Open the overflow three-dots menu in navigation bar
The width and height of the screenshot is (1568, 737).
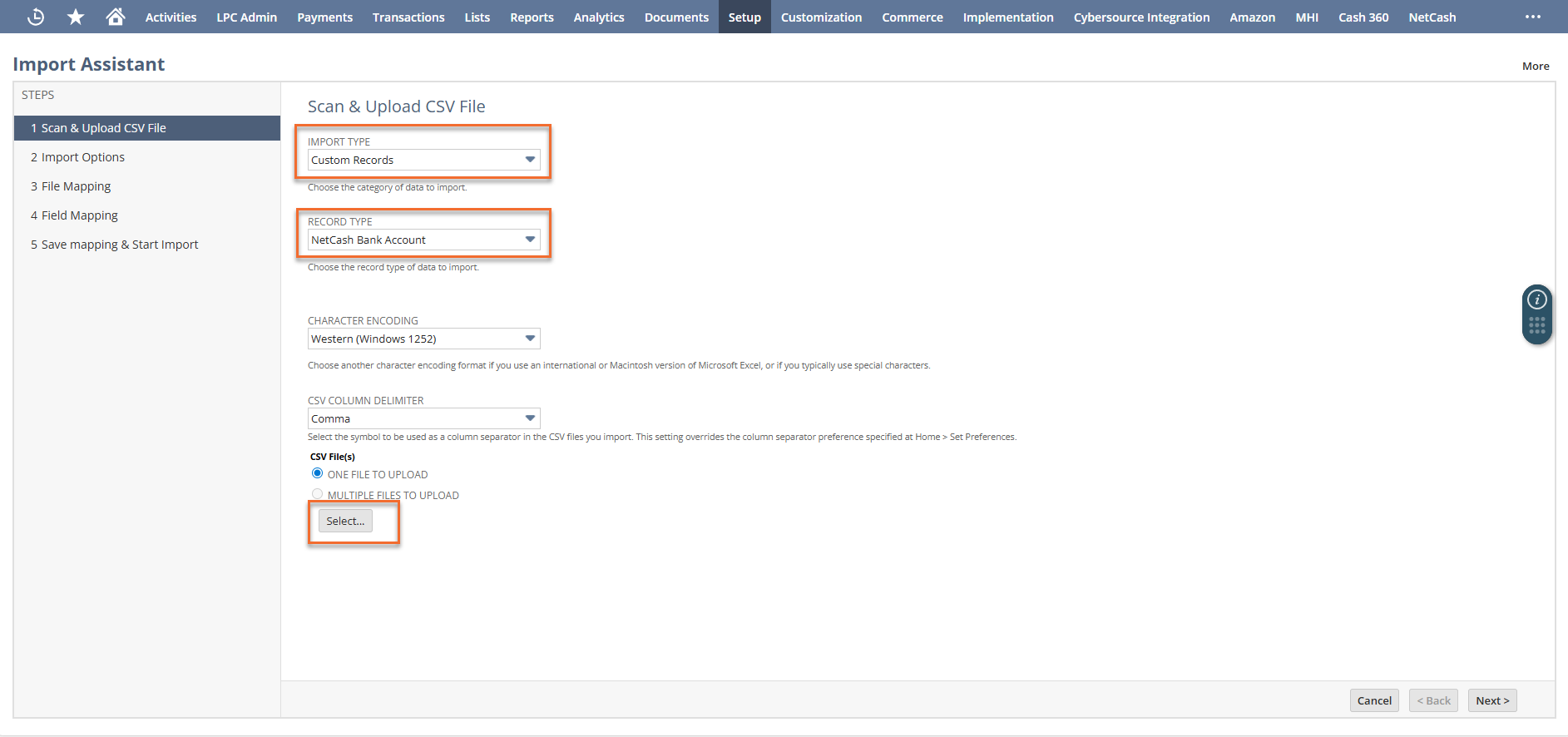point(1532,17)
